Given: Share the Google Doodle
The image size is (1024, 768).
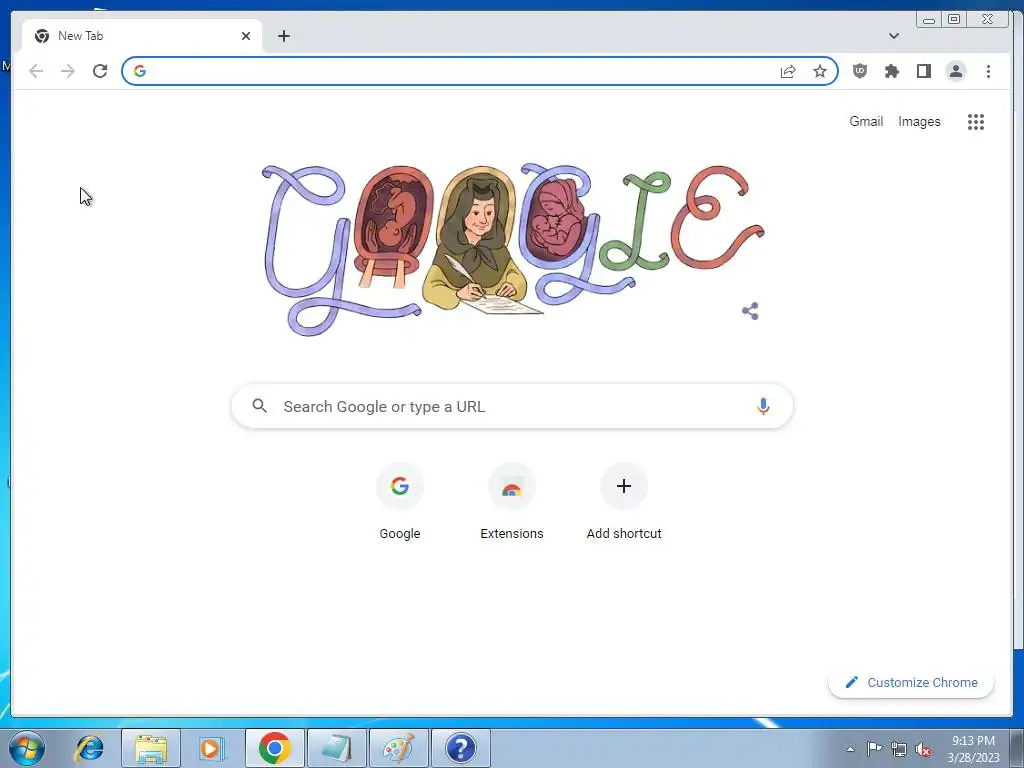Looking at the screenshot, I should pos(750,311).
